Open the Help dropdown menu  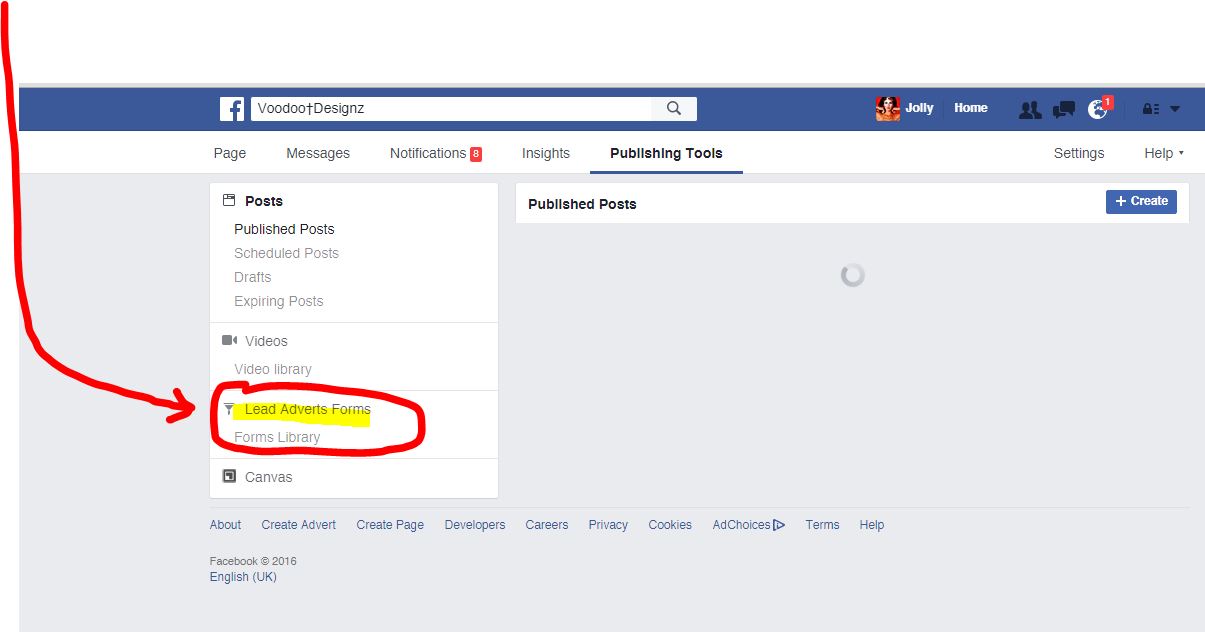(x=1164, y=153)
